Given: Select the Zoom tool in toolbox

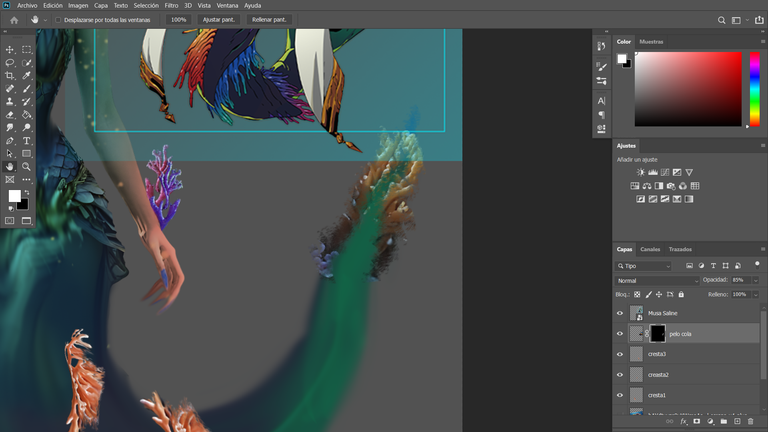Looking at the screenshot, I should click(x=26, y=167).
